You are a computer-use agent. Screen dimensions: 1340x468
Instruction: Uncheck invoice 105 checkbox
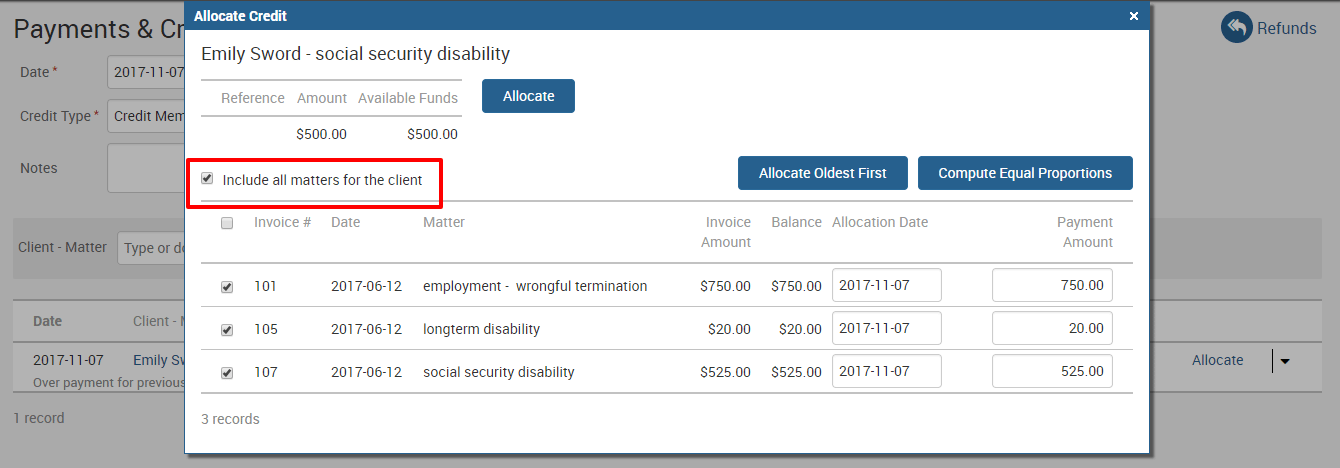tap(227, 330)
